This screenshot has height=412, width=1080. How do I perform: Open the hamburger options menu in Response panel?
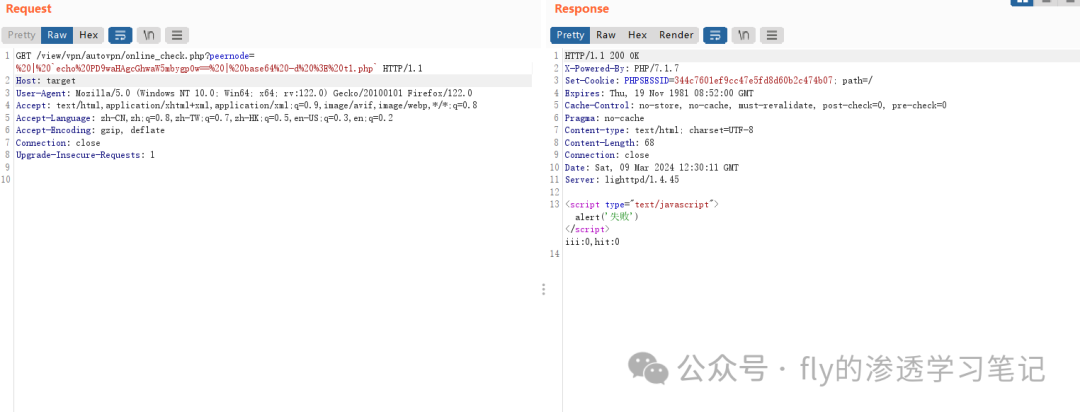coord(772,35)
